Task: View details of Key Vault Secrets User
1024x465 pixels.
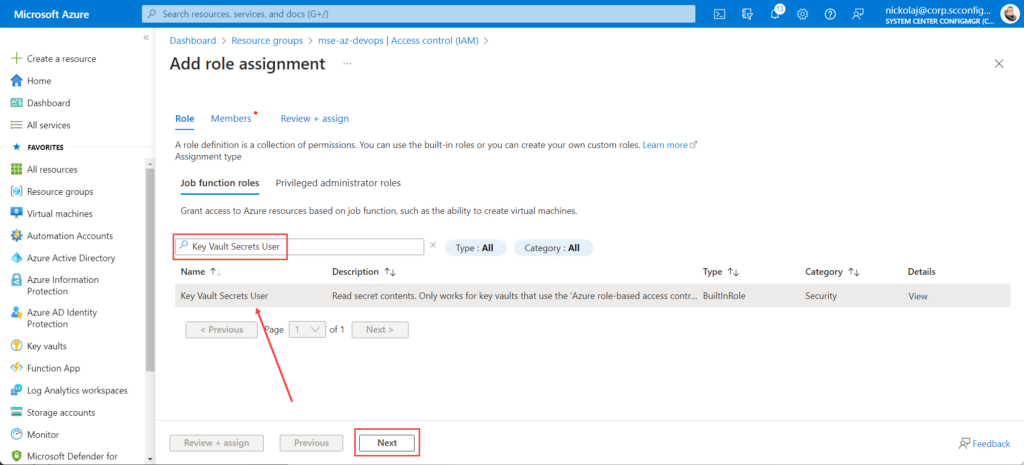Action: click(918, 296)
